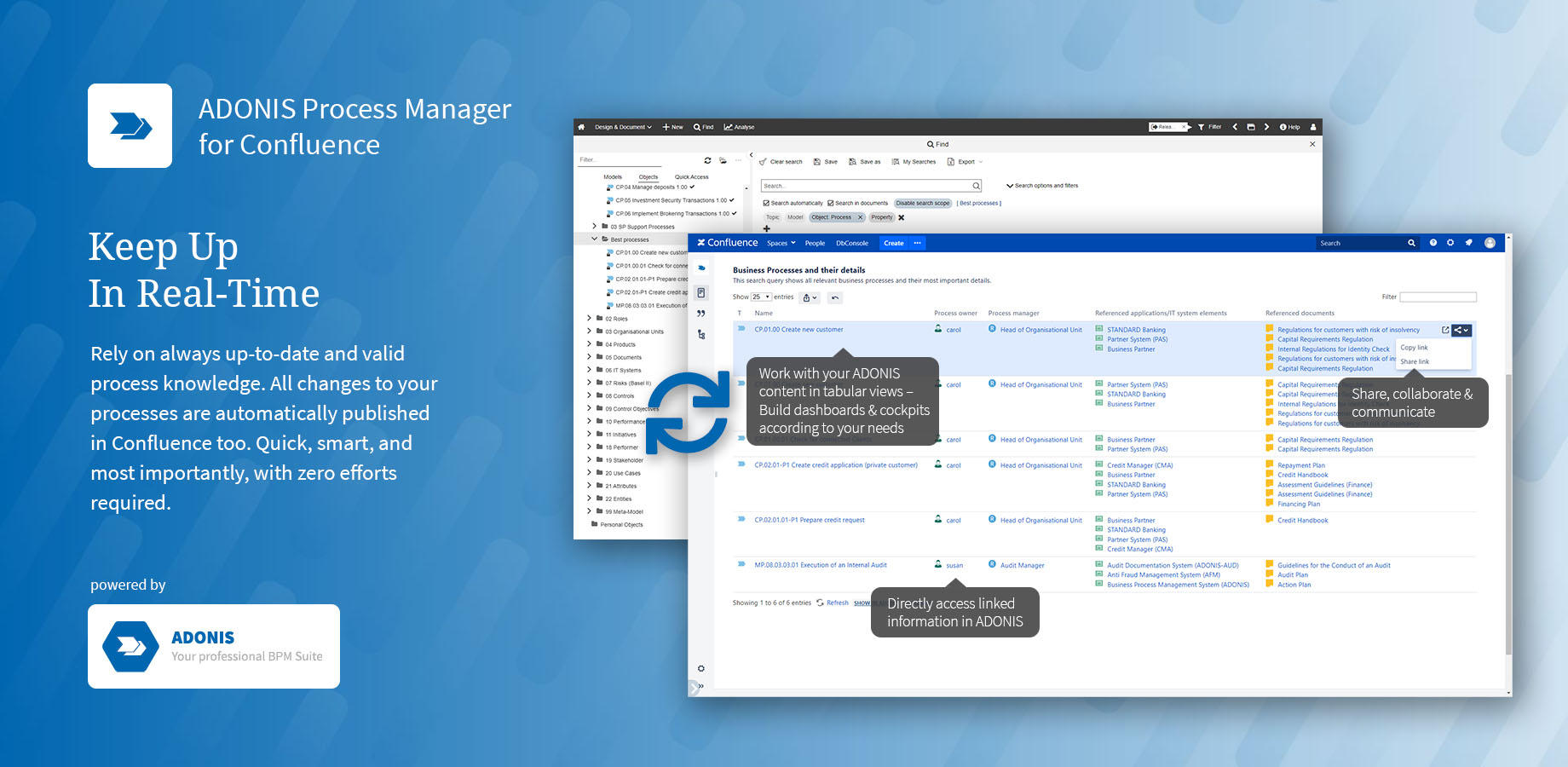Expand the 02 Roles folder
Image resolution: width=1568 pixels, height=767 pixels.
point(589,319)
